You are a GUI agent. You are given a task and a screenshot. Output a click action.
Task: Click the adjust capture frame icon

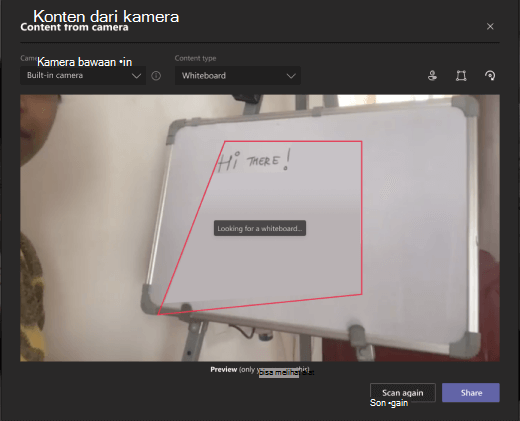pyautogui.click(x=461, y=76)
